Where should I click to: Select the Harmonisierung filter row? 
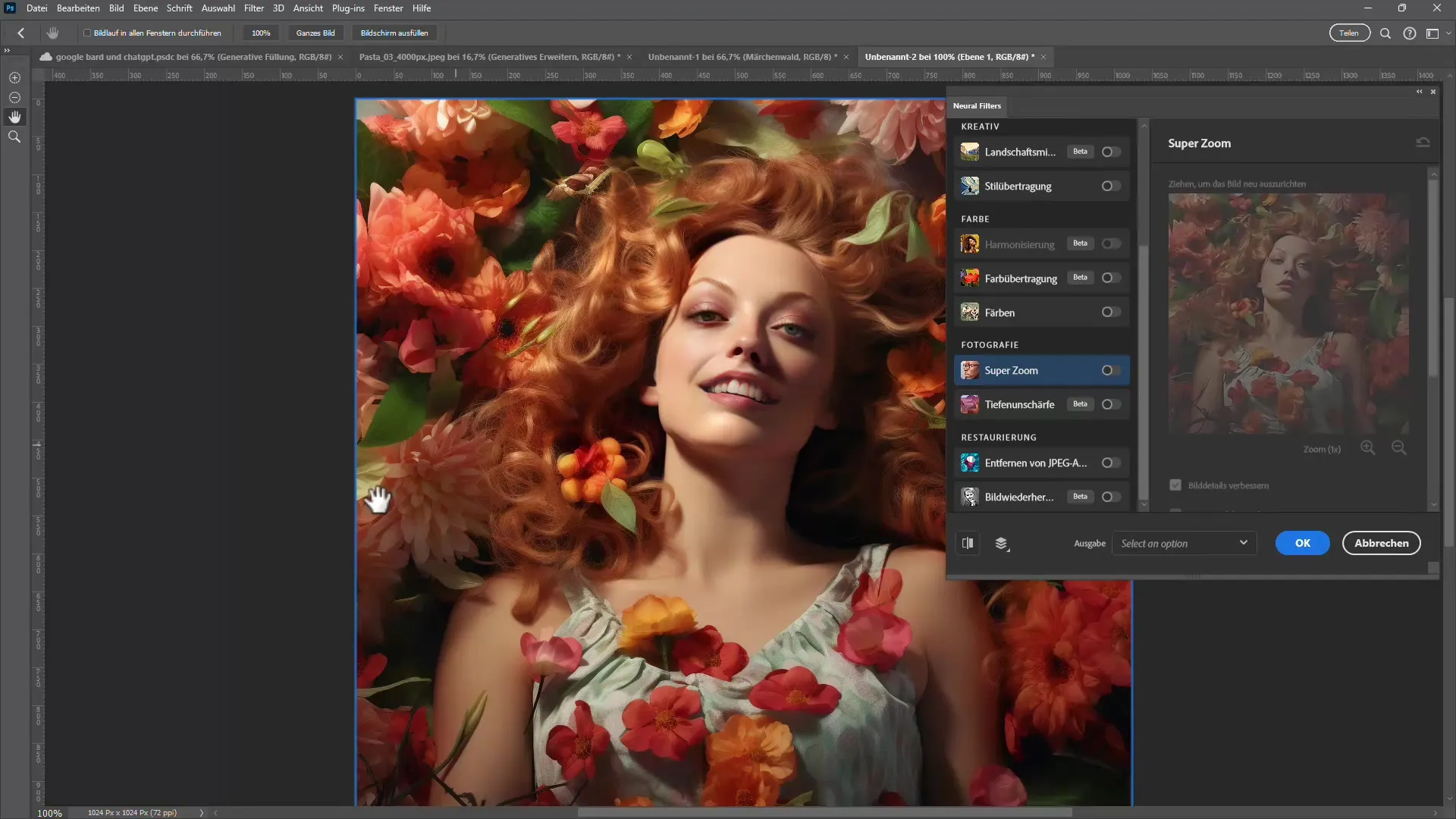[x=1042, y=244]
